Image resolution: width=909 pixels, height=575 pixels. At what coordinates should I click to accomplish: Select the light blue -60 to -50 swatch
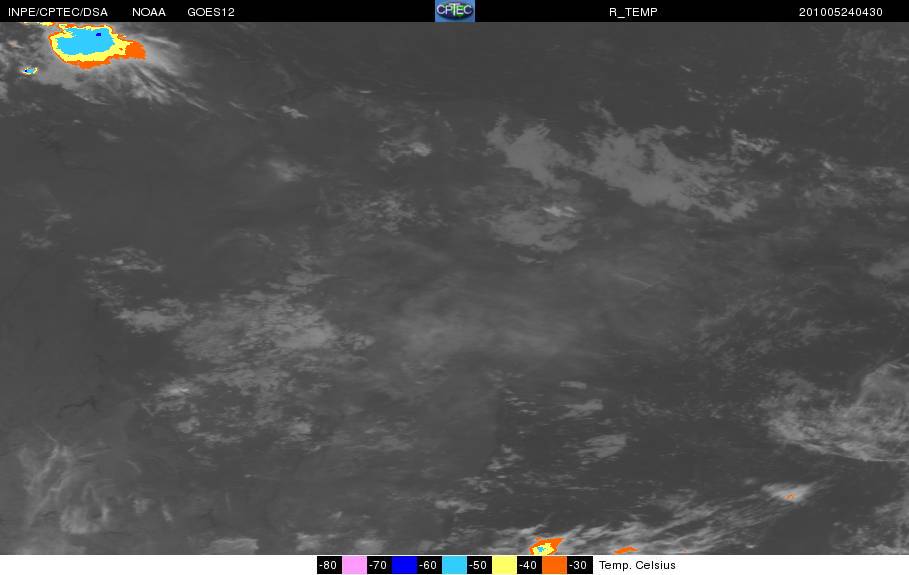454,565
